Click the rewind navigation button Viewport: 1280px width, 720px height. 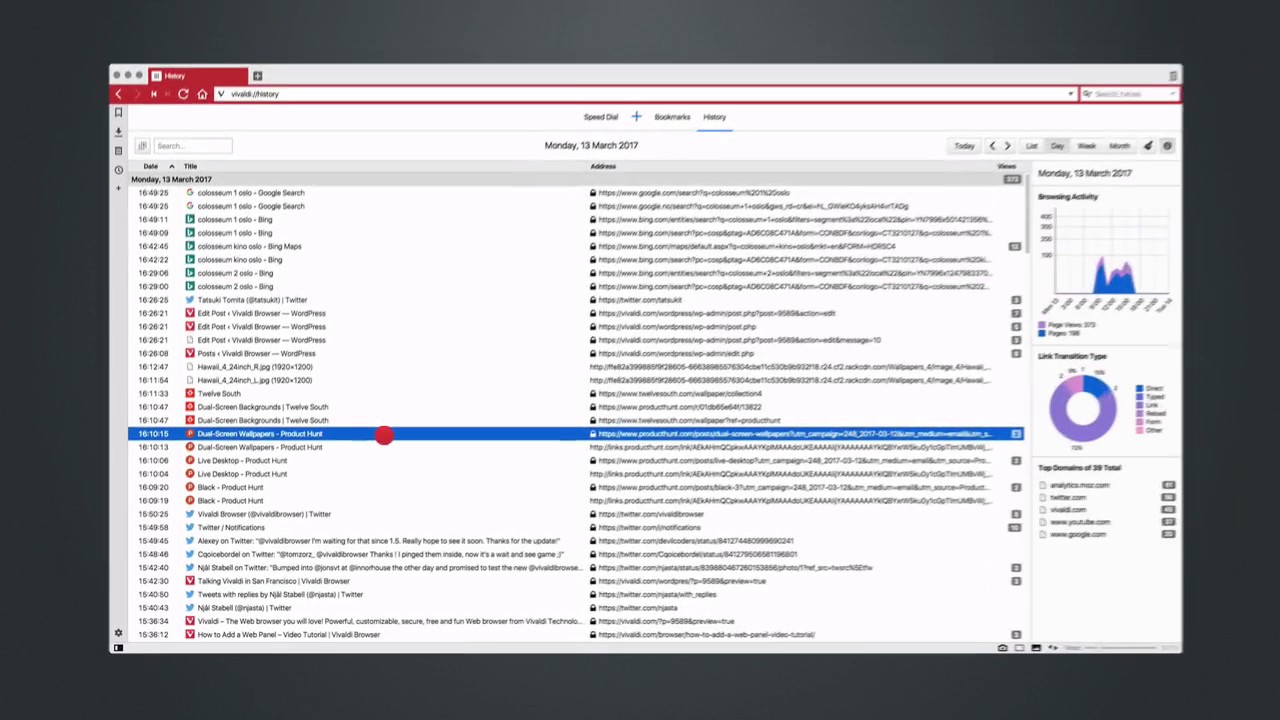coord(153,94)
